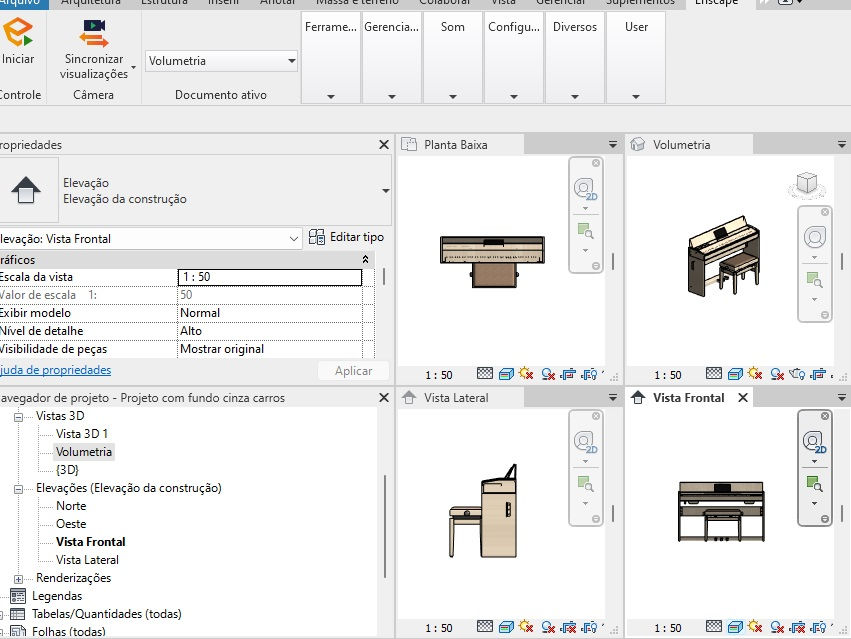Open visual style icon in Planta Baixa
Screen dimensions: 851x639
click(506, 374)
